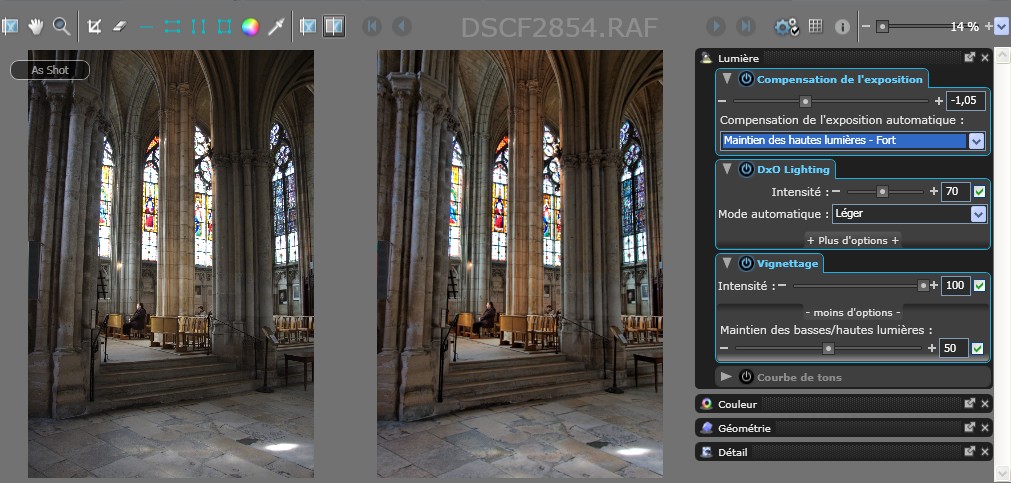Select the dust eraser tool
Viewport: 1011px width, 483px height.
click(x=121, y=26)
